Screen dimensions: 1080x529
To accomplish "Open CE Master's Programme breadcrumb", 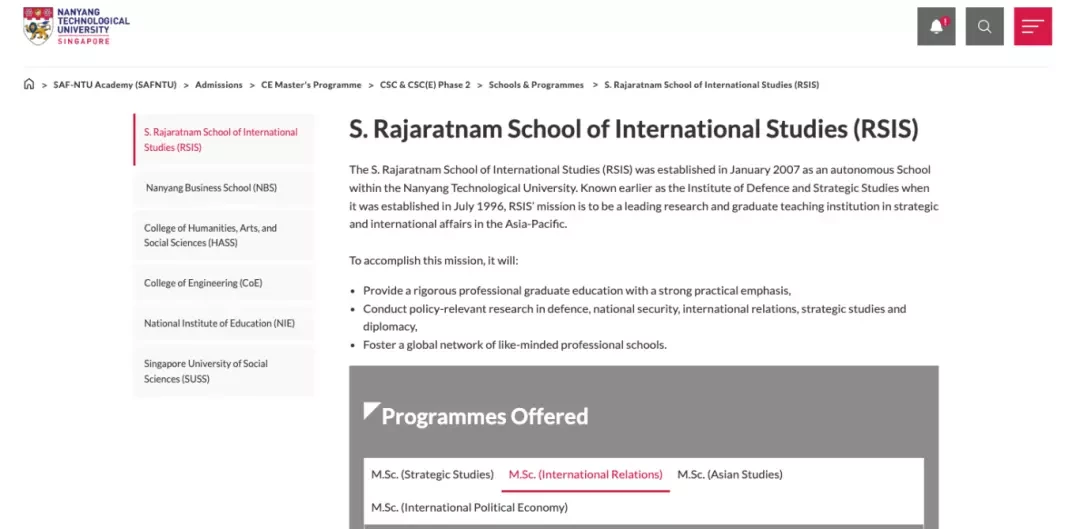I will tap(311, 85).
